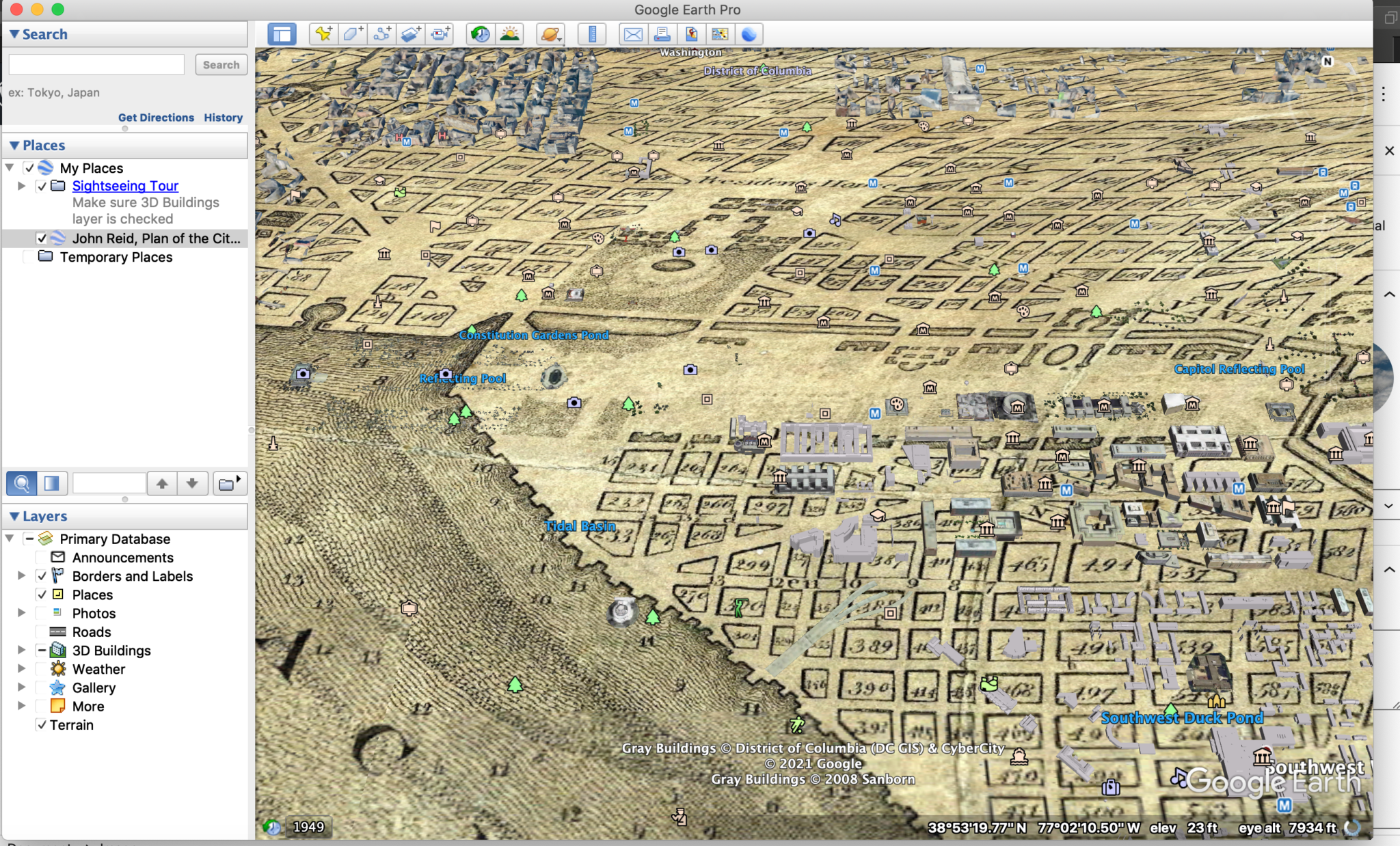1400x846 pixels.
Task: Select John Reid, Plan of the City item
Action: (x=157, y=238)
